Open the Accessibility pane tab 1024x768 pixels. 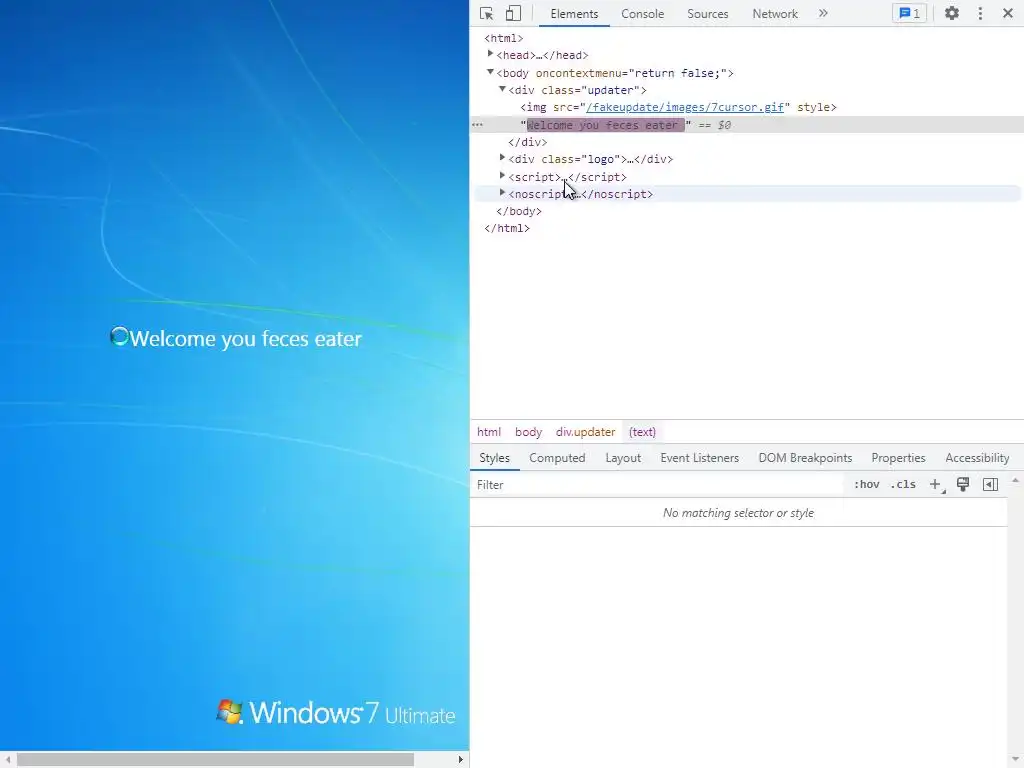[x=977, y=458]
